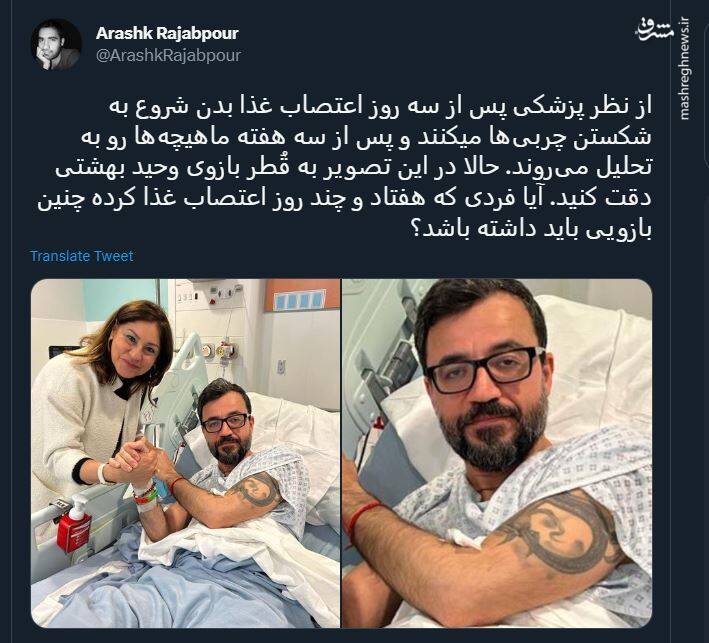Select the Persian tweet text paragraph
This screenshot has height=643, width=709.
[344, 168]
